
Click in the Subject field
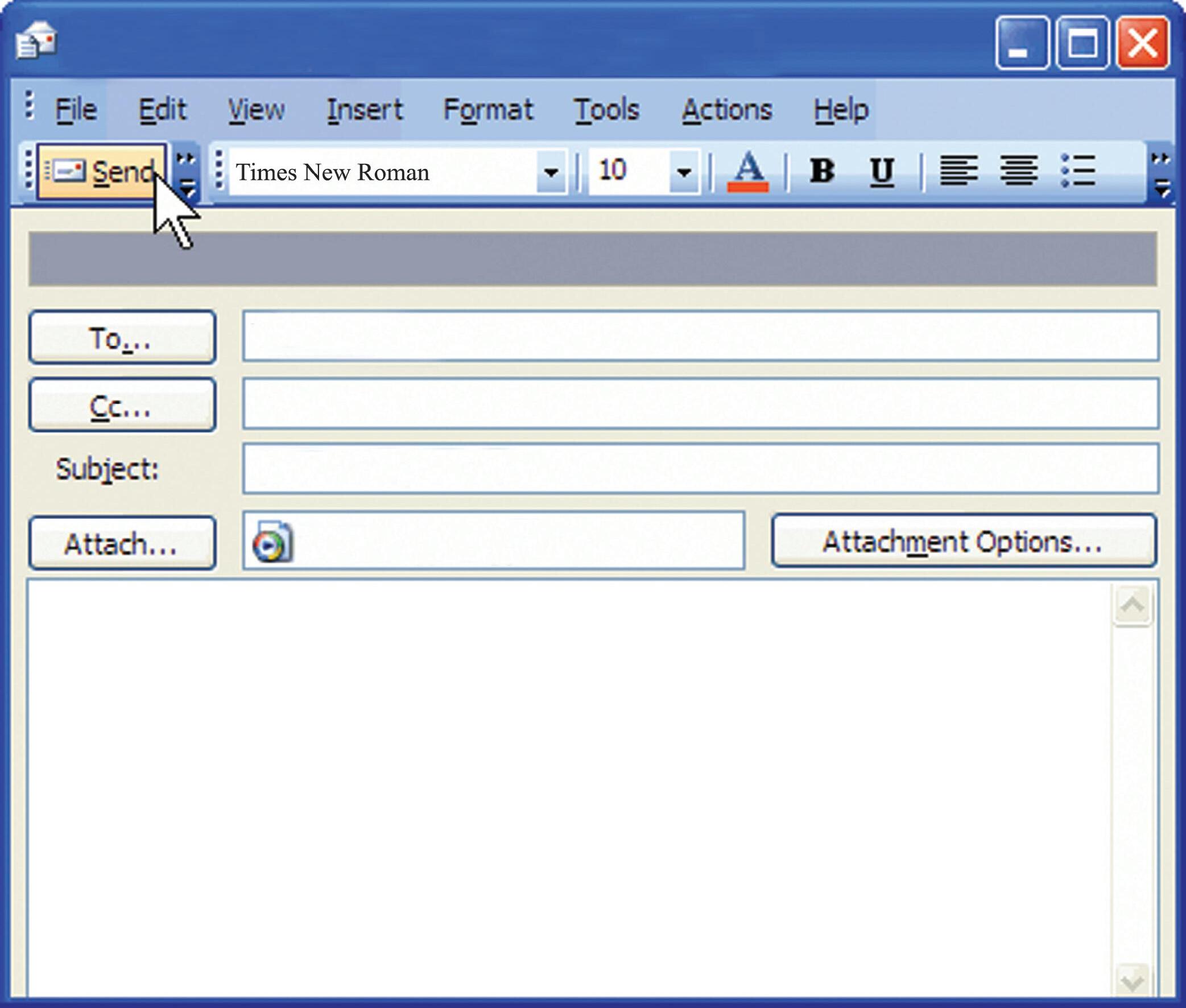700,468
